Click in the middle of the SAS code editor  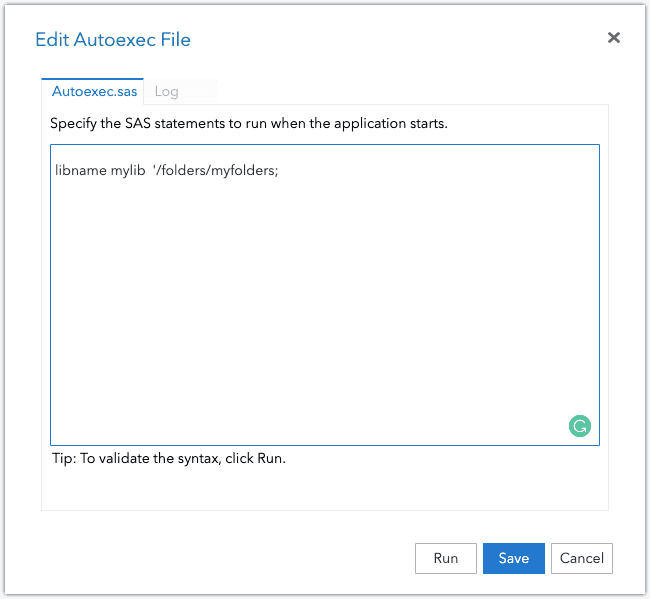325,295
